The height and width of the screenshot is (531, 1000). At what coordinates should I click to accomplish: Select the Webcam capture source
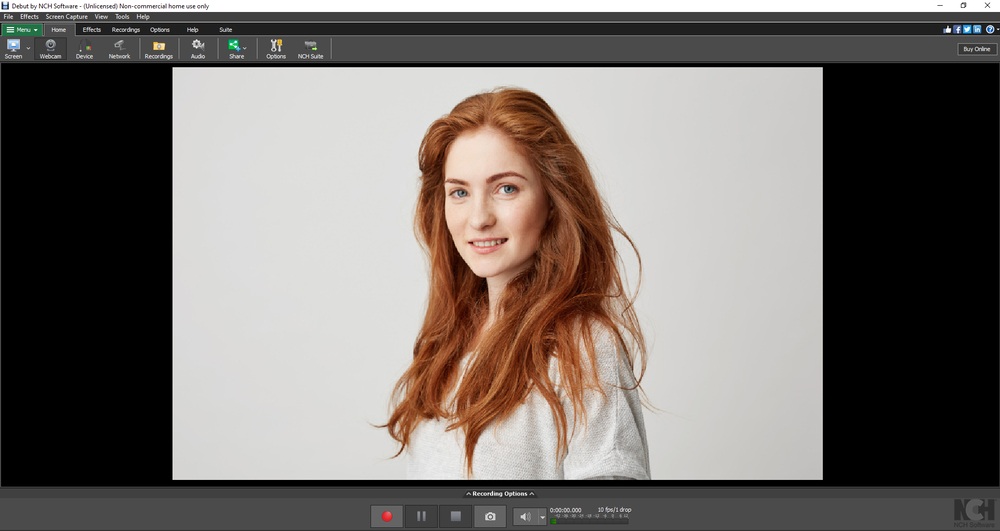50,48
